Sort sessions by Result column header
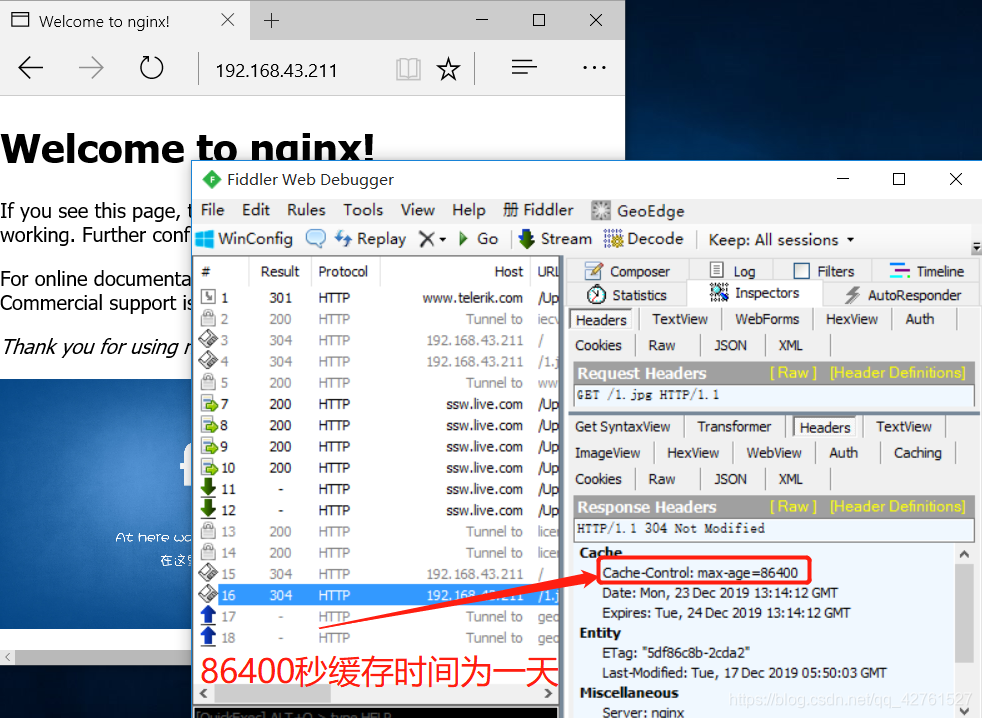 [280, 271]
